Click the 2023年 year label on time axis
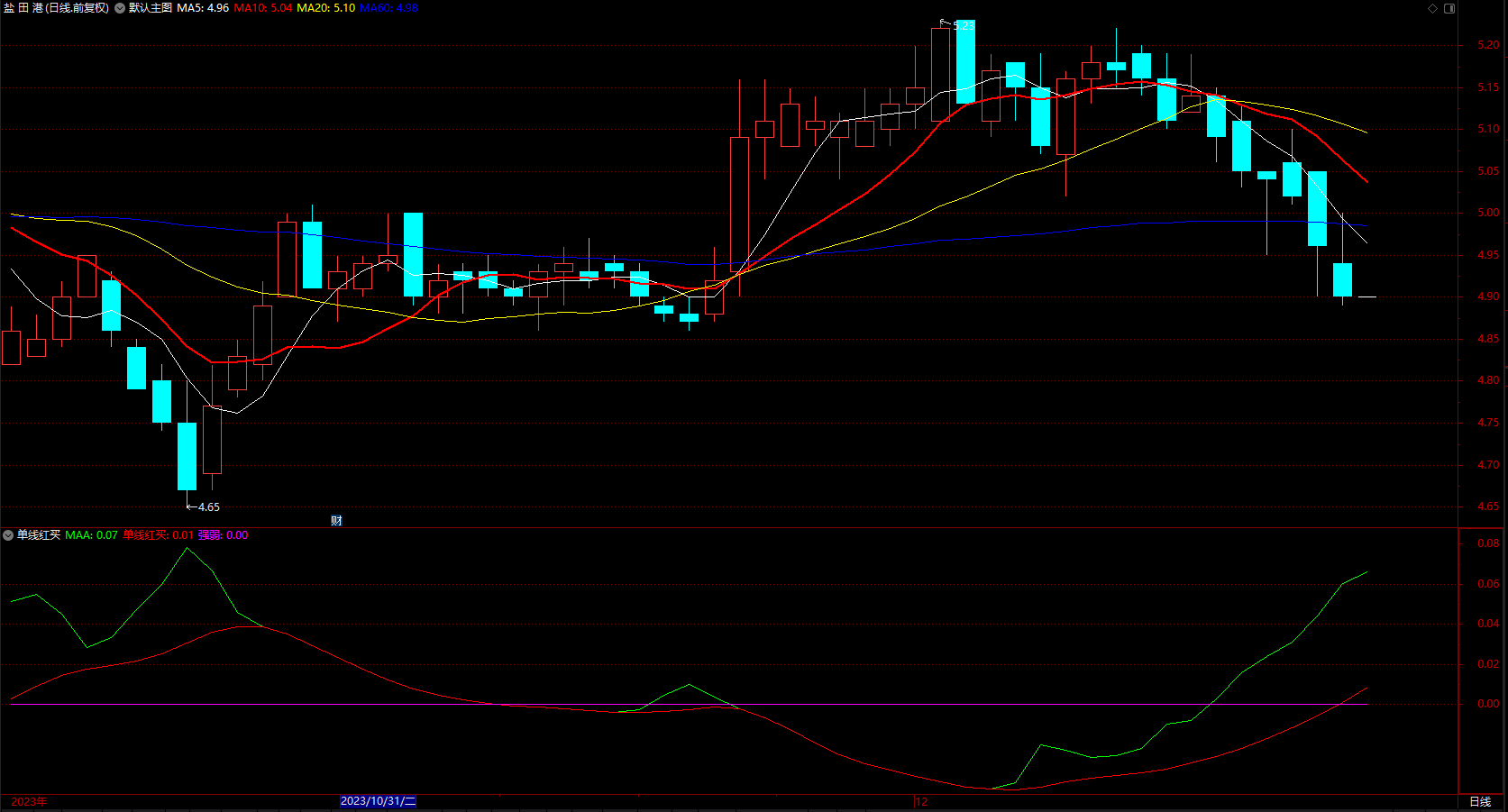The height and width of the screenshot is (812, 1508). click(30, 802)
